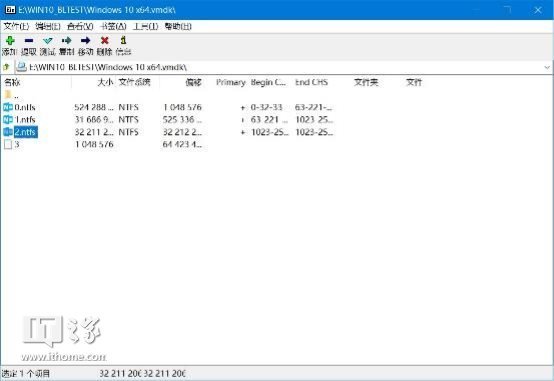Expand the address path dropdown arrow

[547, 67]
